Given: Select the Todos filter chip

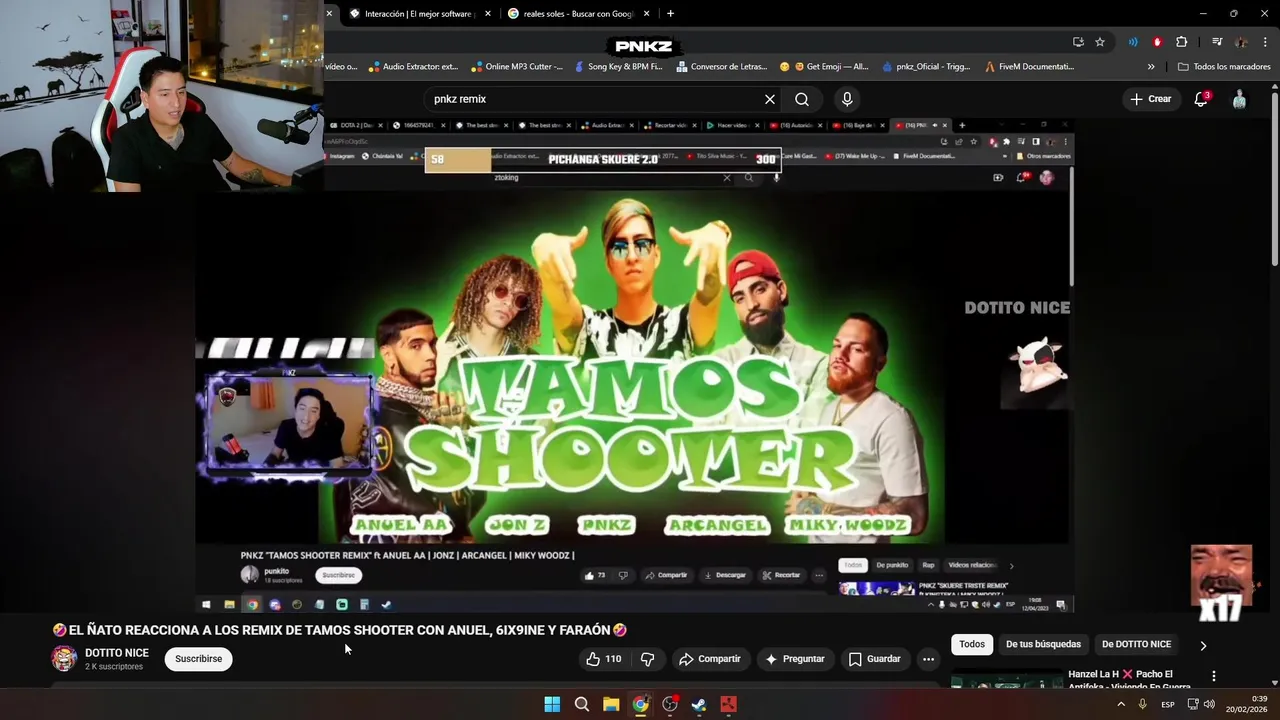Looking at the screenshot, I should click(x=972, y=644).
